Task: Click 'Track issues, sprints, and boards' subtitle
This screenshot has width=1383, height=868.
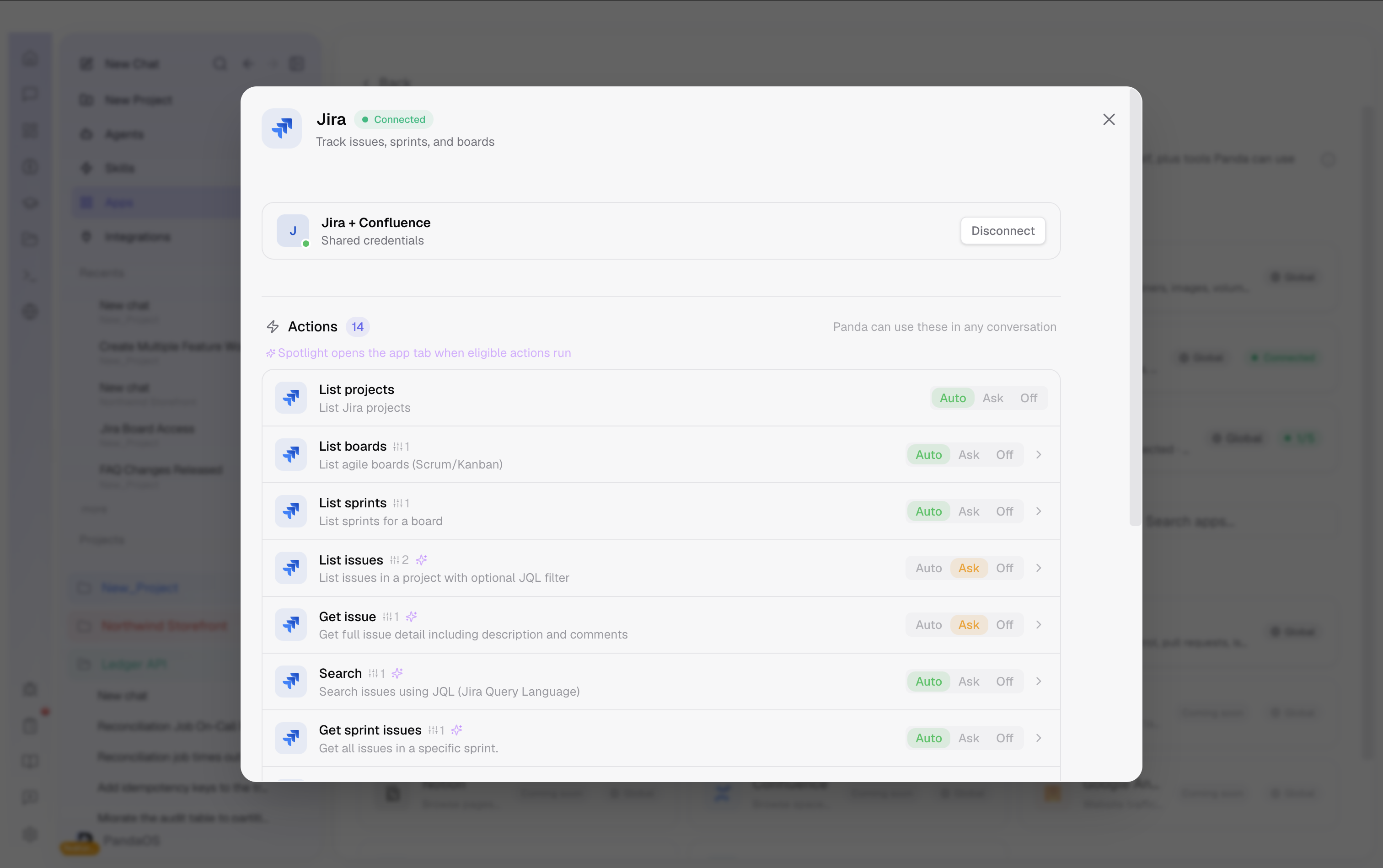Action: 405,142
